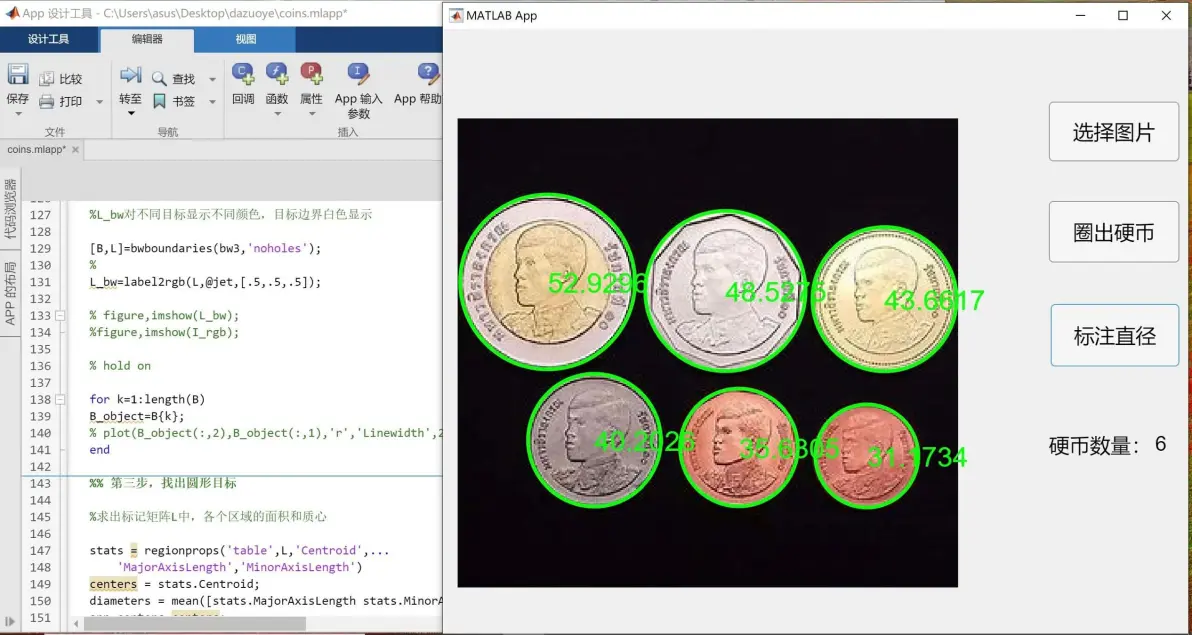Click the 圈出硬币 button
Screen dimensions: 1192x635
pos(1114,233)
